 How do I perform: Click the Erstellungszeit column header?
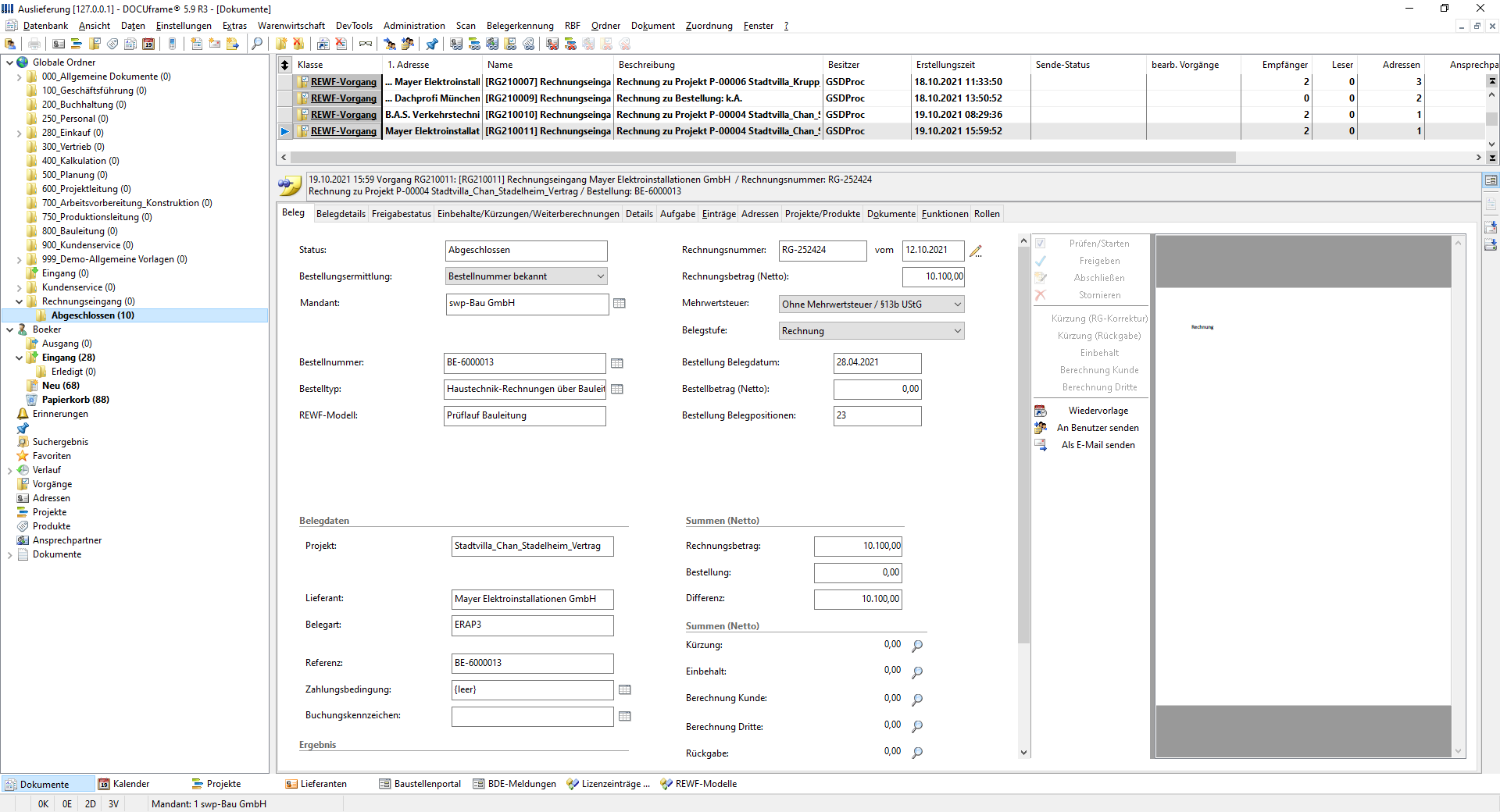pyautogui.click(x=945, y=65)
